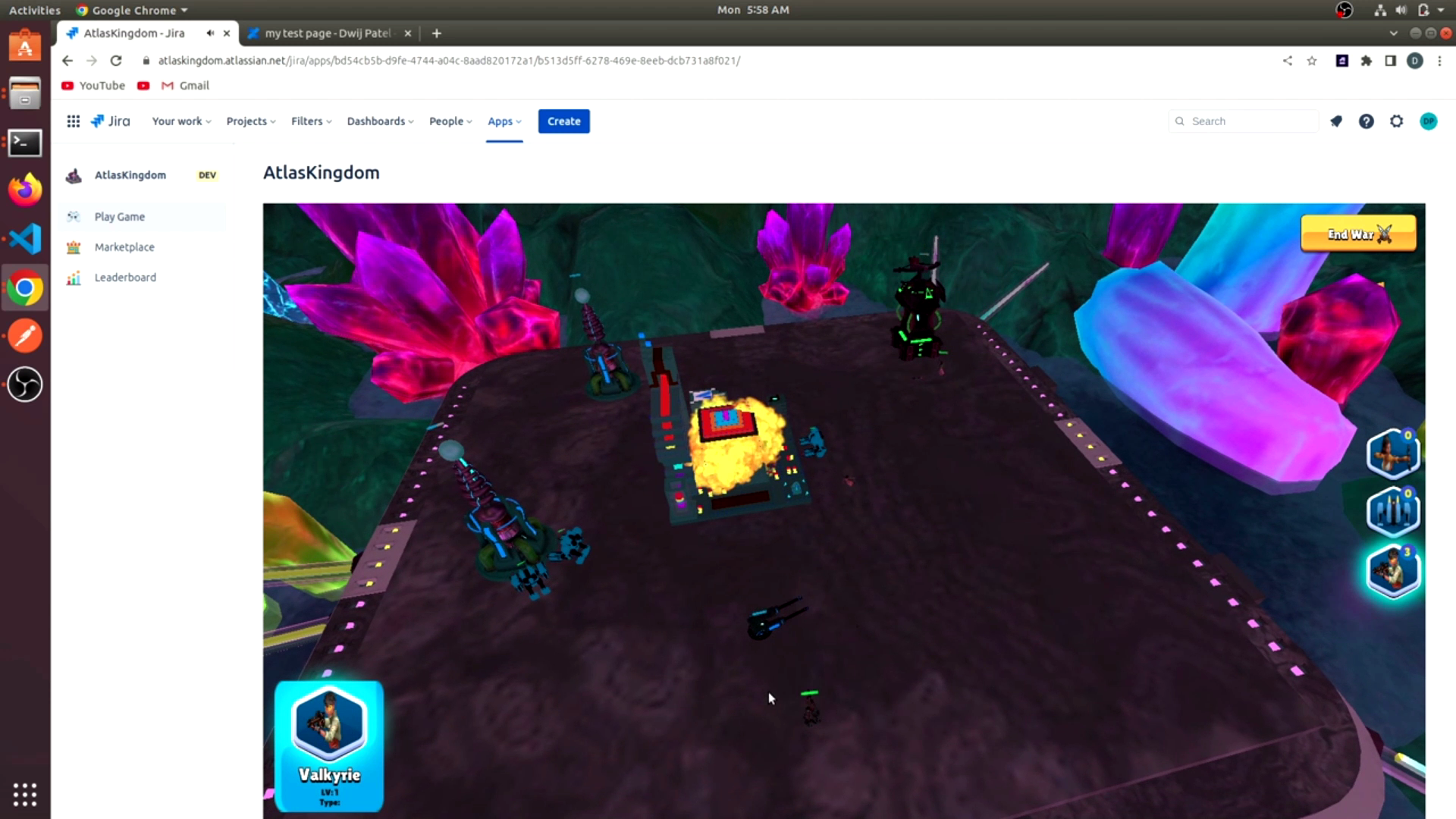The height and width of the screenshot is (819, 1456).
Task: Click the Jira notifications bell icon
Action: point(1336,121)
